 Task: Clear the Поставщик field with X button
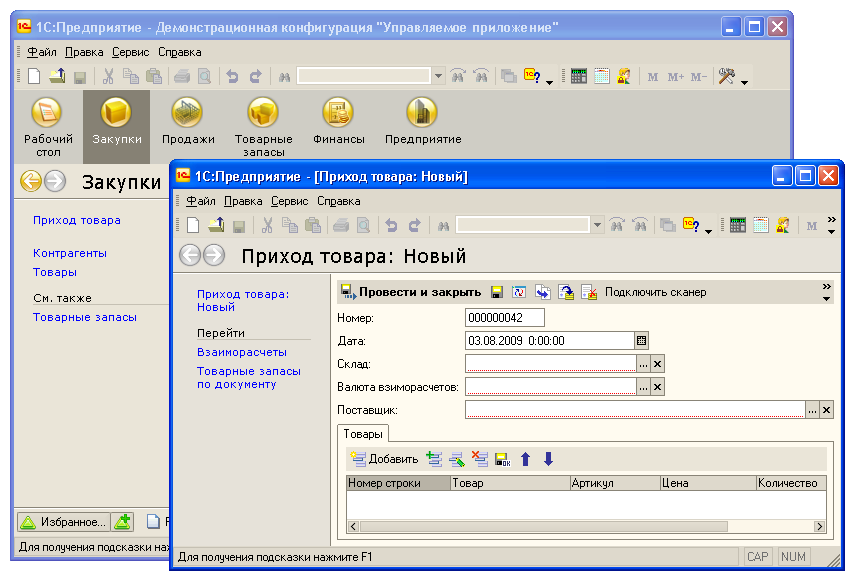pos(827,410)
